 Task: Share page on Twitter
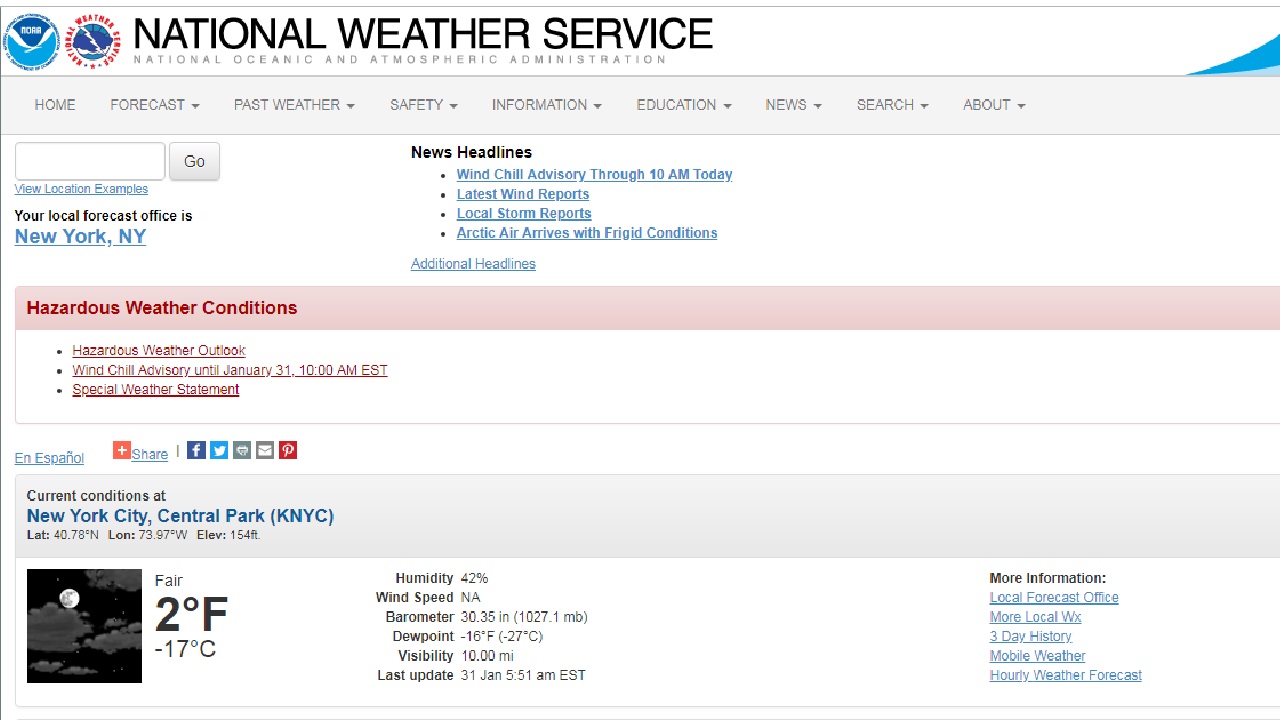click(x=219, y=450)
